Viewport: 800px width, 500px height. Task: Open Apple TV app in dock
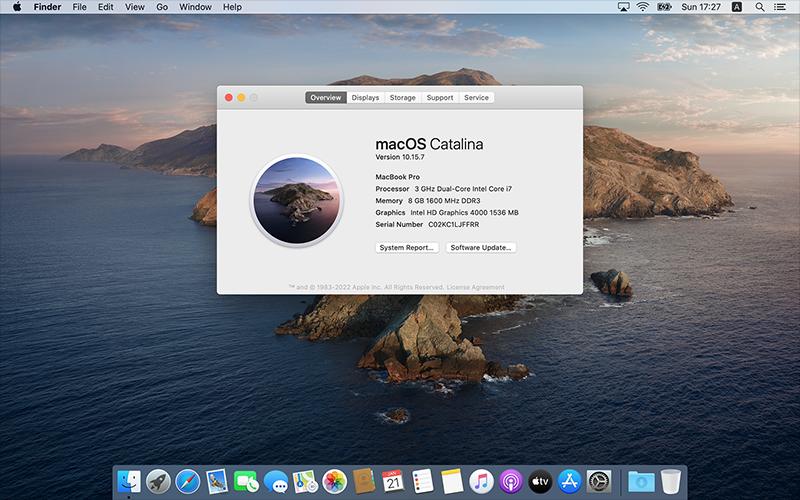tap(540, 481)
